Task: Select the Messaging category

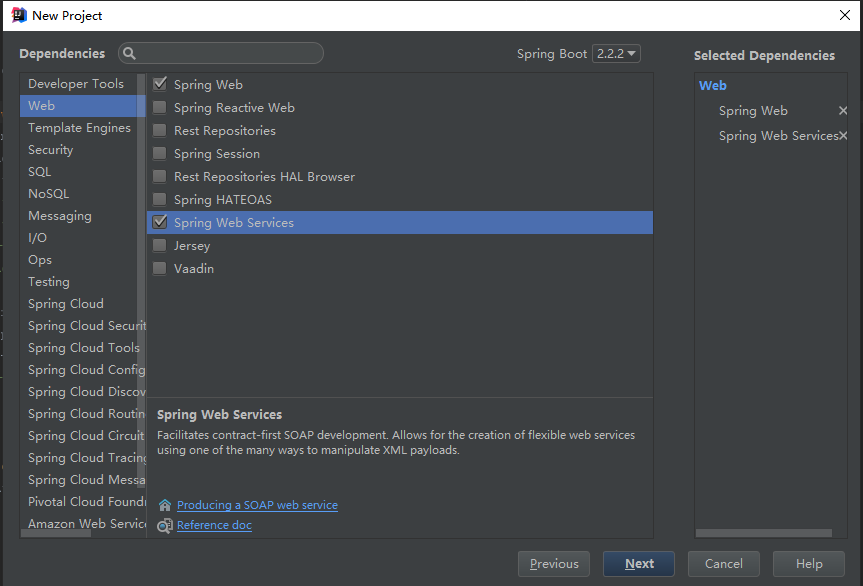Action: [x=59, y=216]
